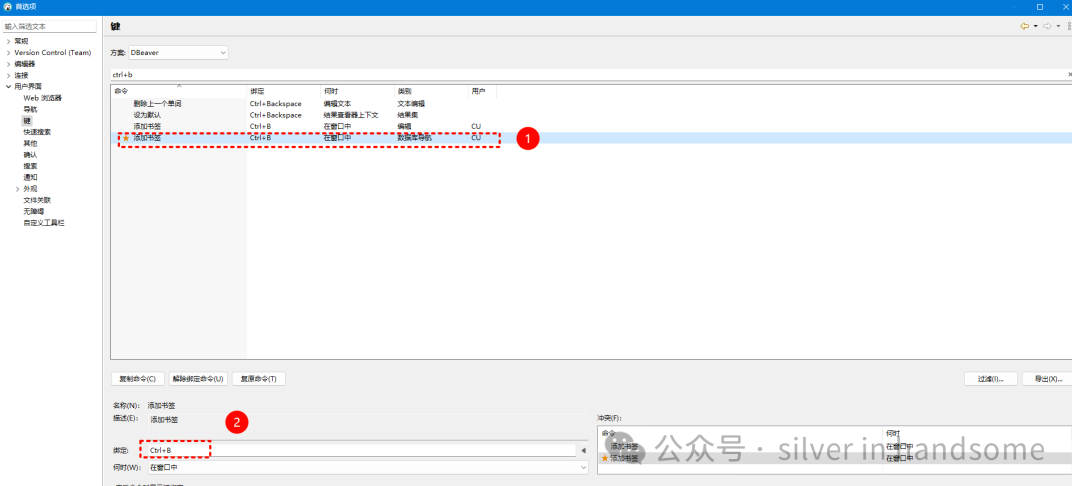Image resolution: width=1072 pixels, height=486 pixels.
Task: Click the arrow button beside binding field
Action: [x=583, y=451]
